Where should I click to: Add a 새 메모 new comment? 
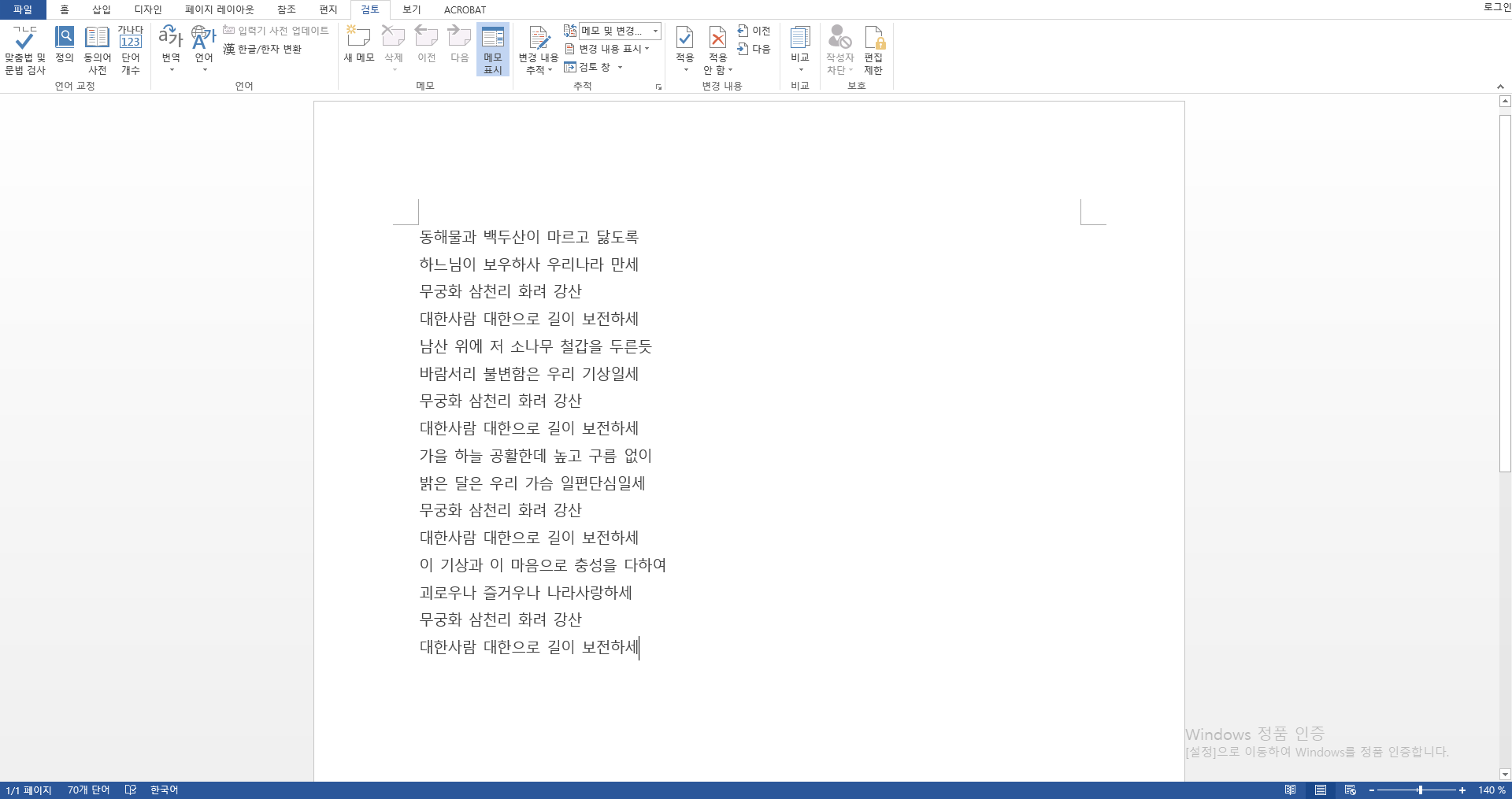tap(359, 45)
